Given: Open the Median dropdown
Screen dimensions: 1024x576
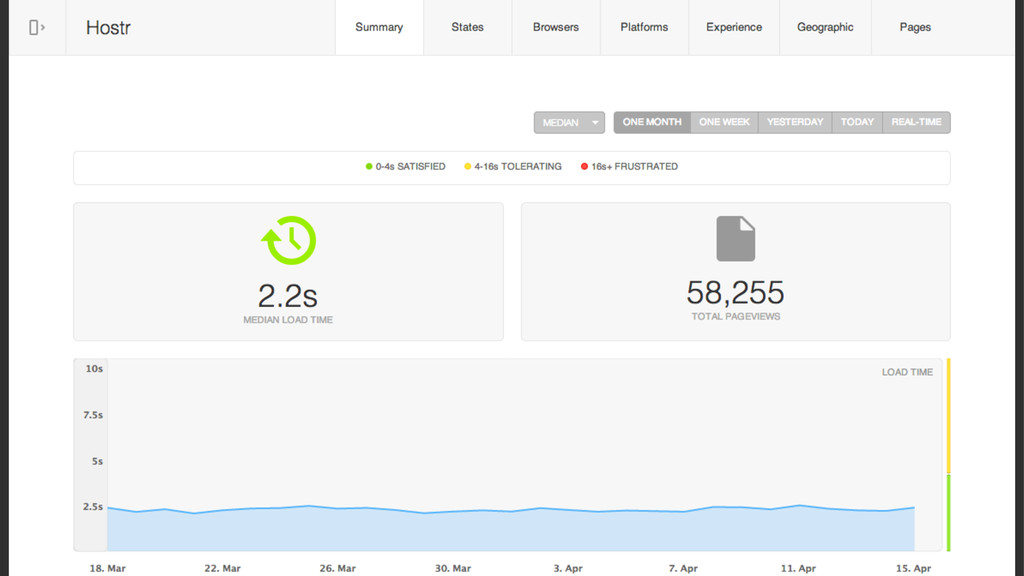Looking at the screenshot, I should [569, 122].
